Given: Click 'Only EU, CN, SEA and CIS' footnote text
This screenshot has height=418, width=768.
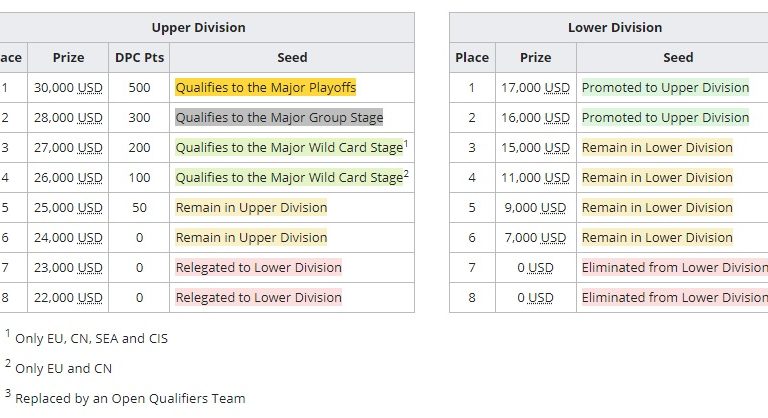Looking at the screenshot, I should 91,339.
